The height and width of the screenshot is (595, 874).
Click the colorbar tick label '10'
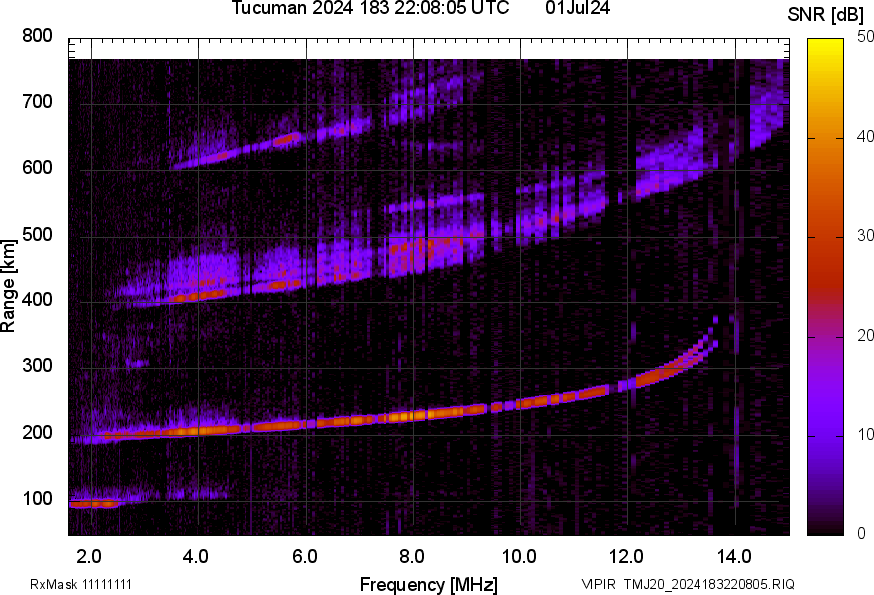point(865,434)
